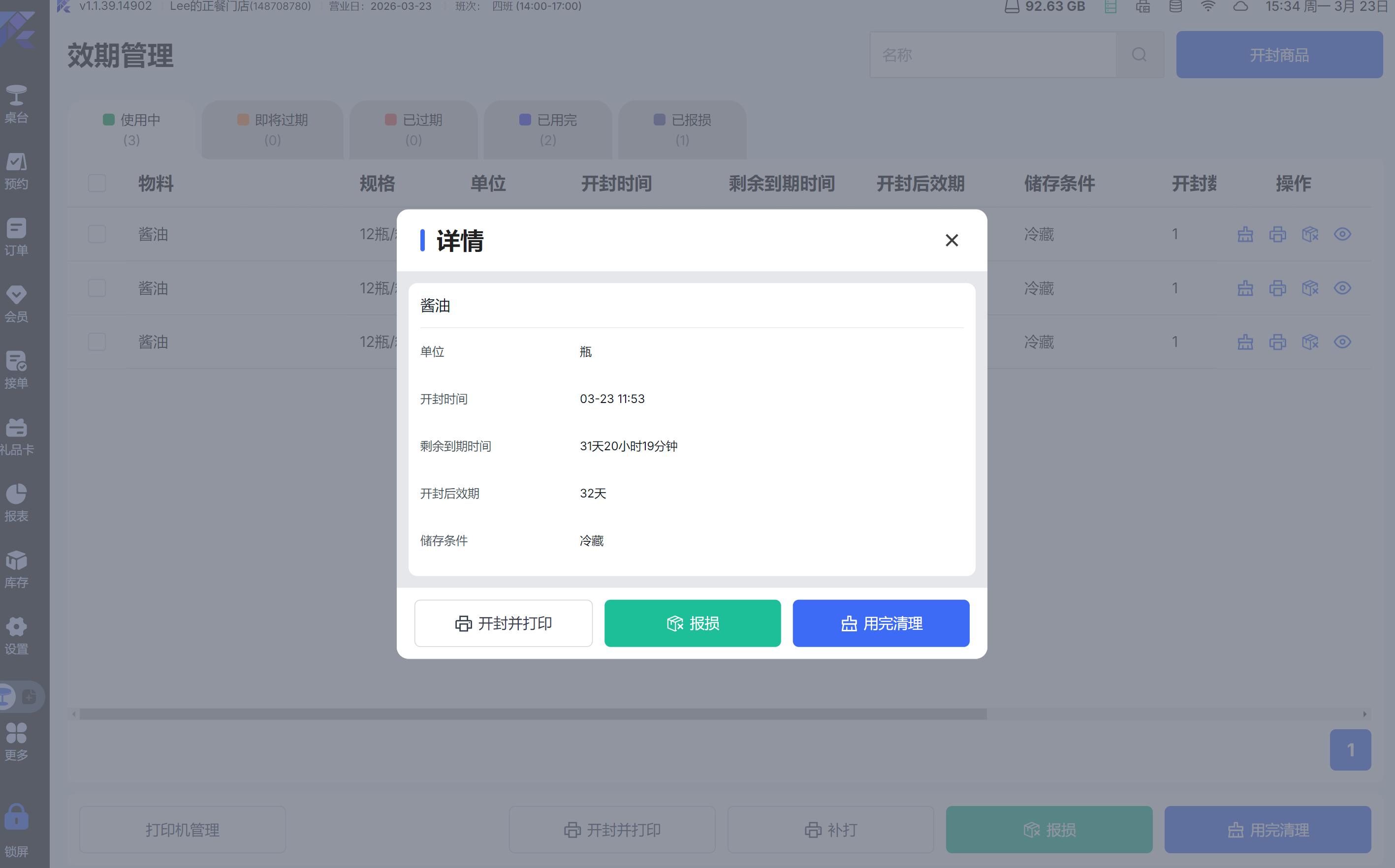
Task: Switch to the 已用完 tab
Action: 547,129
